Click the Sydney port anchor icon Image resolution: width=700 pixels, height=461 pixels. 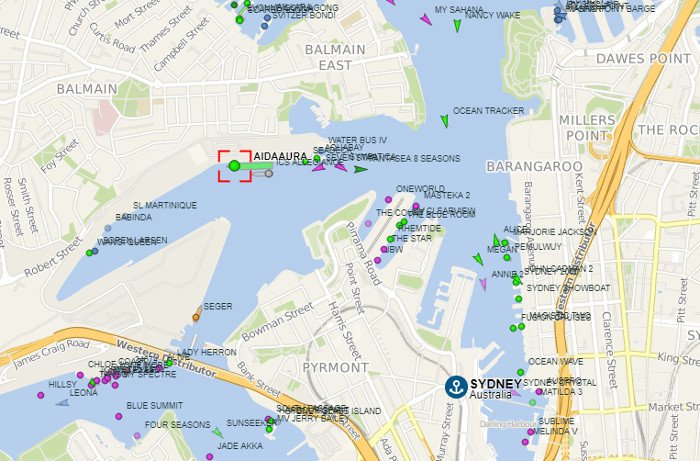[456, 387]
